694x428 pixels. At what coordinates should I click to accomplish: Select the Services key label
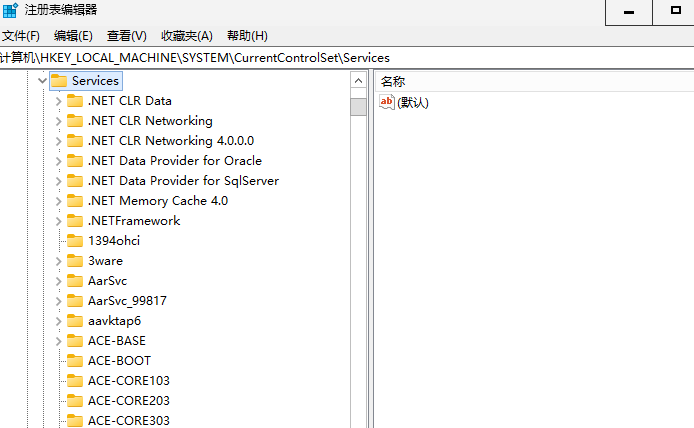point(95,81)
